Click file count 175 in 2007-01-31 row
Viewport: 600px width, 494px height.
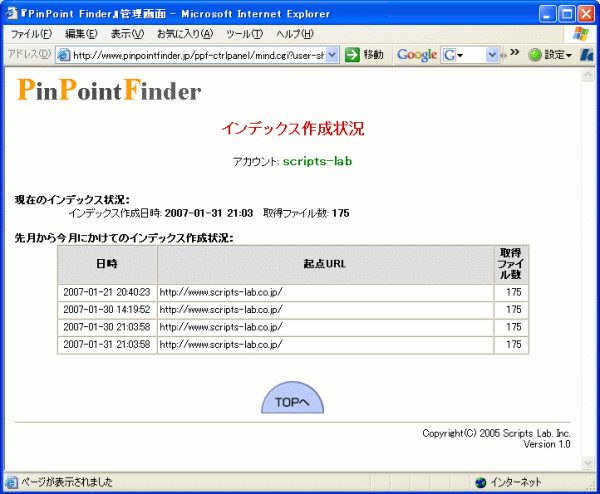[x=514, y=344]
